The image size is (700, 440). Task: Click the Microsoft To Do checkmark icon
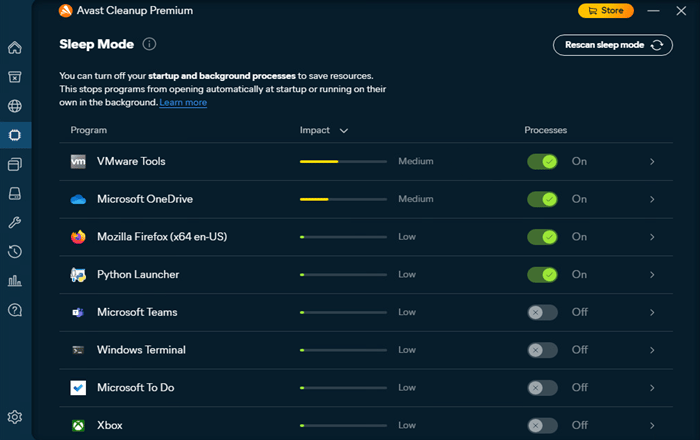click(x=78, y=388)
